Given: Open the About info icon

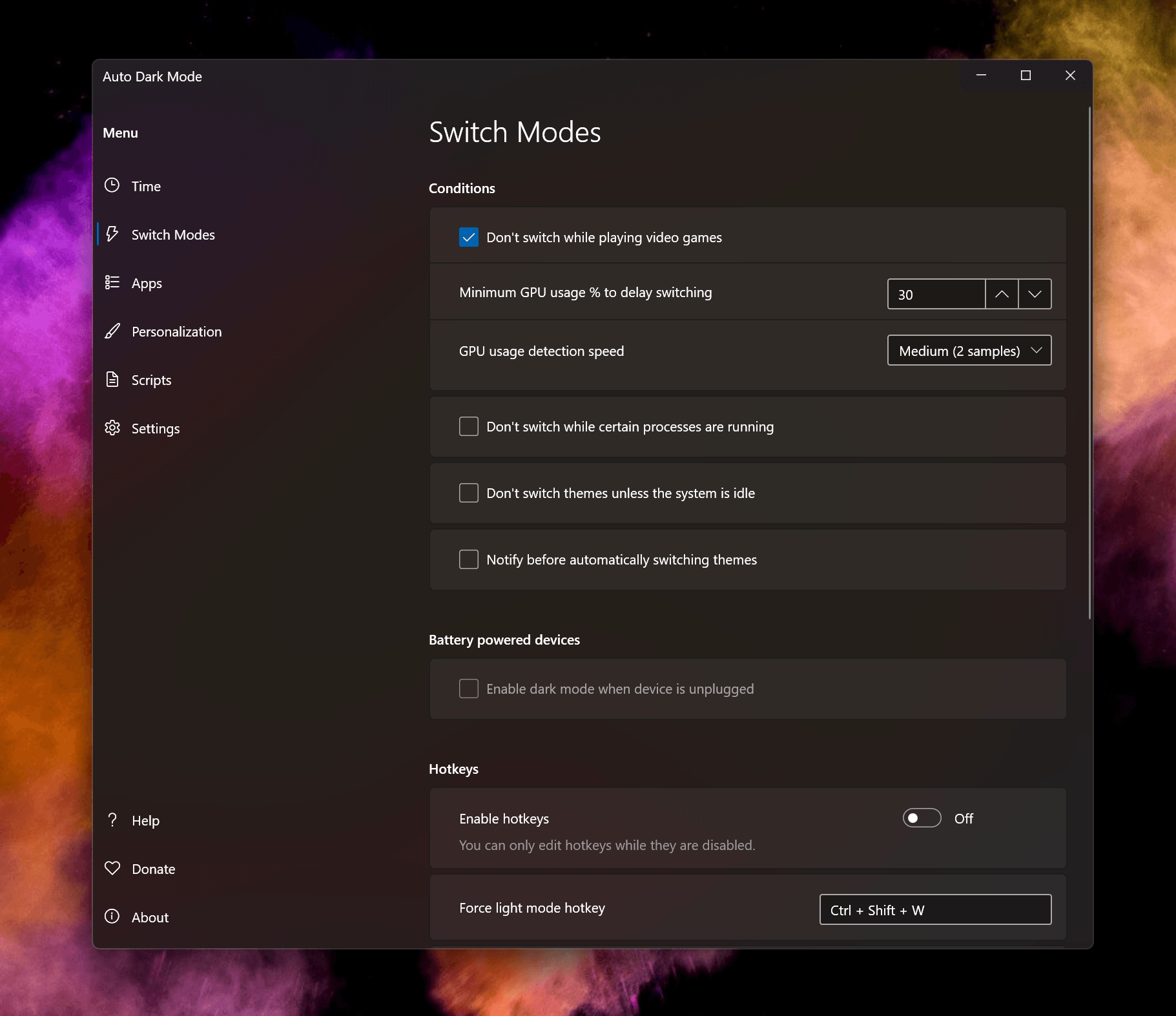Looking at the screenshot, I should coord(112,917).
